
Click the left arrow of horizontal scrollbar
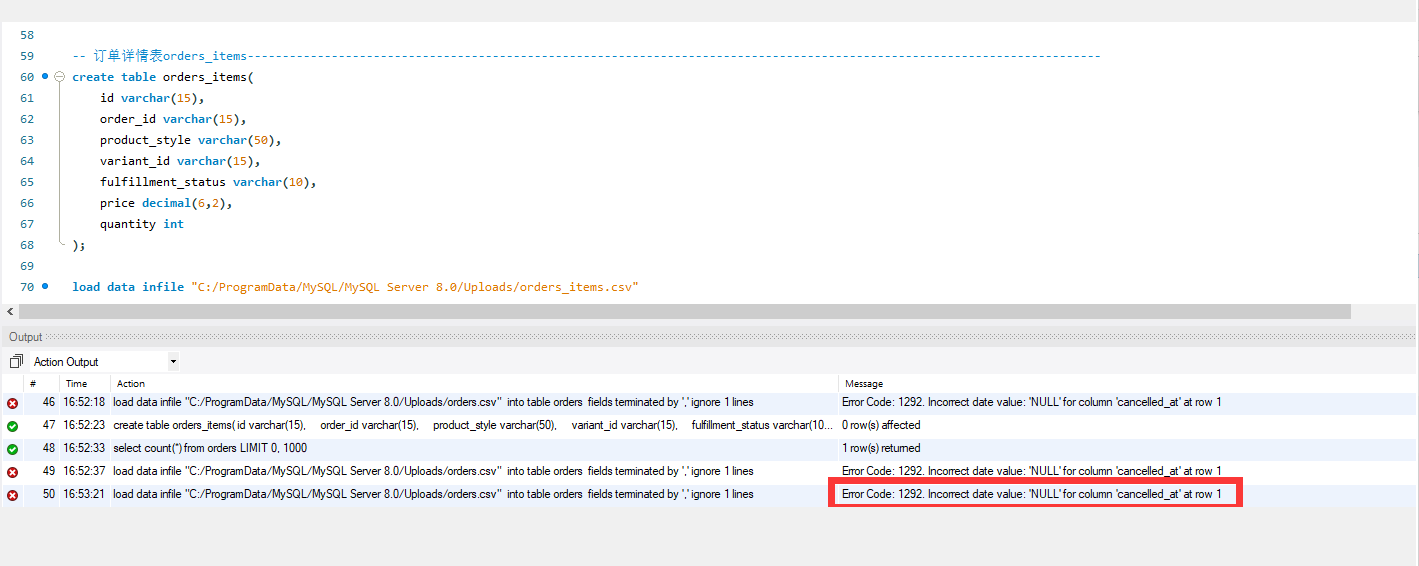[x=9, y=312]
